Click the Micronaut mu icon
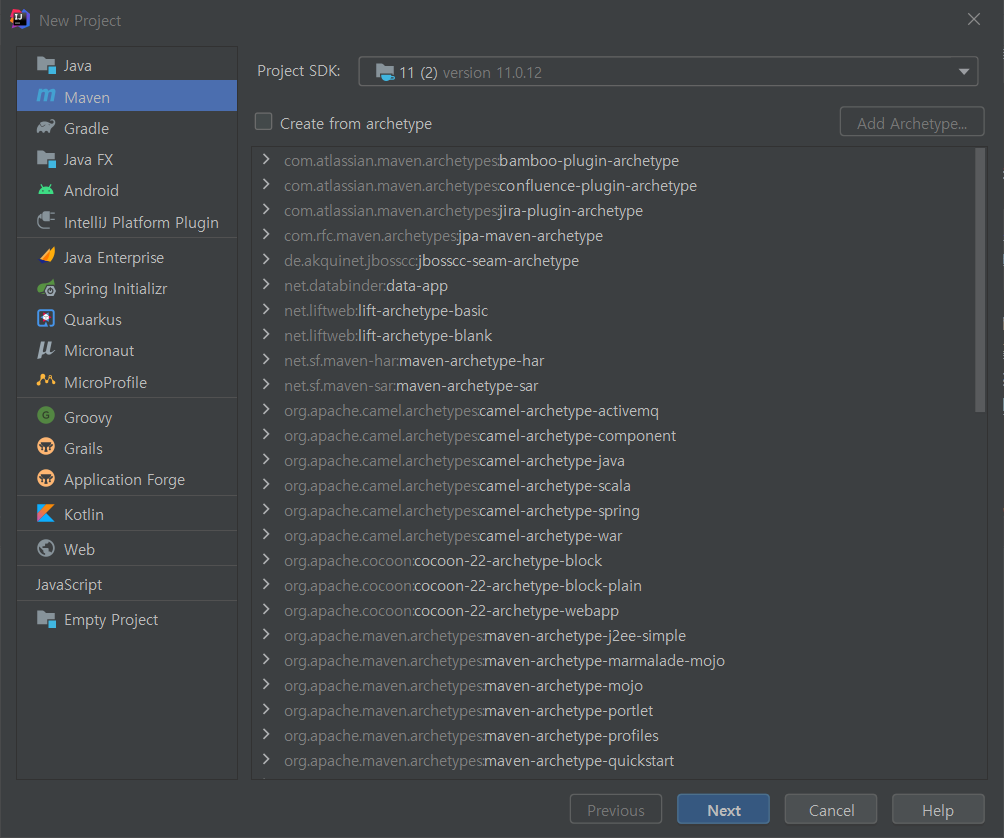 click(x=46, y=350)
